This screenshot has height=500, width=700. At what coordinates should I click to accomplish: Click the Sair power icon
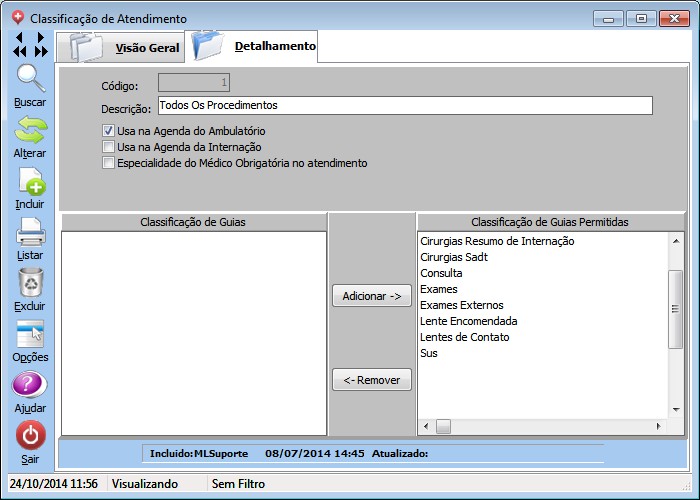30,436
